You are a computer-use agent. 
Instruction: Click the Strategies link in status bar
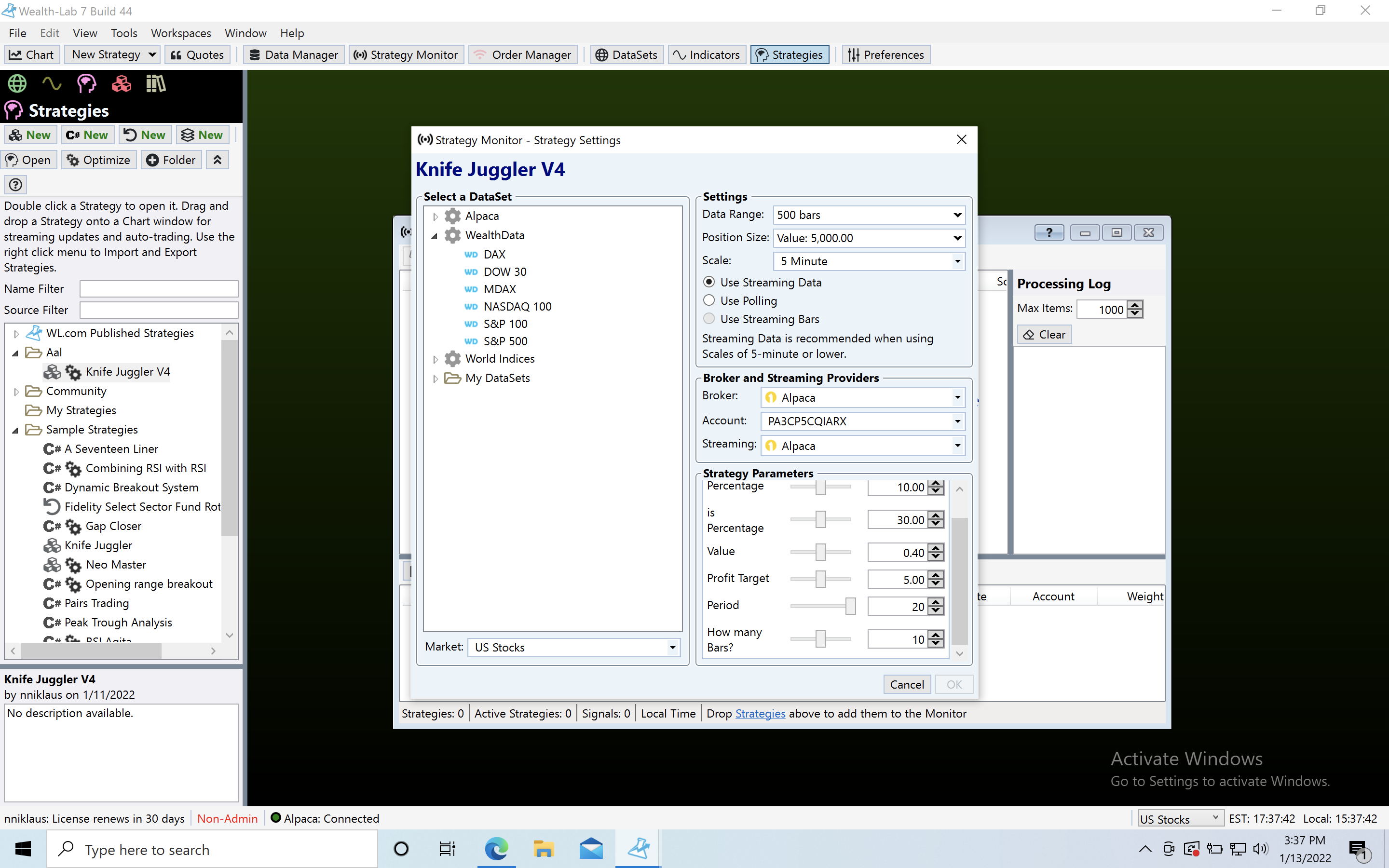pos(760,714)
